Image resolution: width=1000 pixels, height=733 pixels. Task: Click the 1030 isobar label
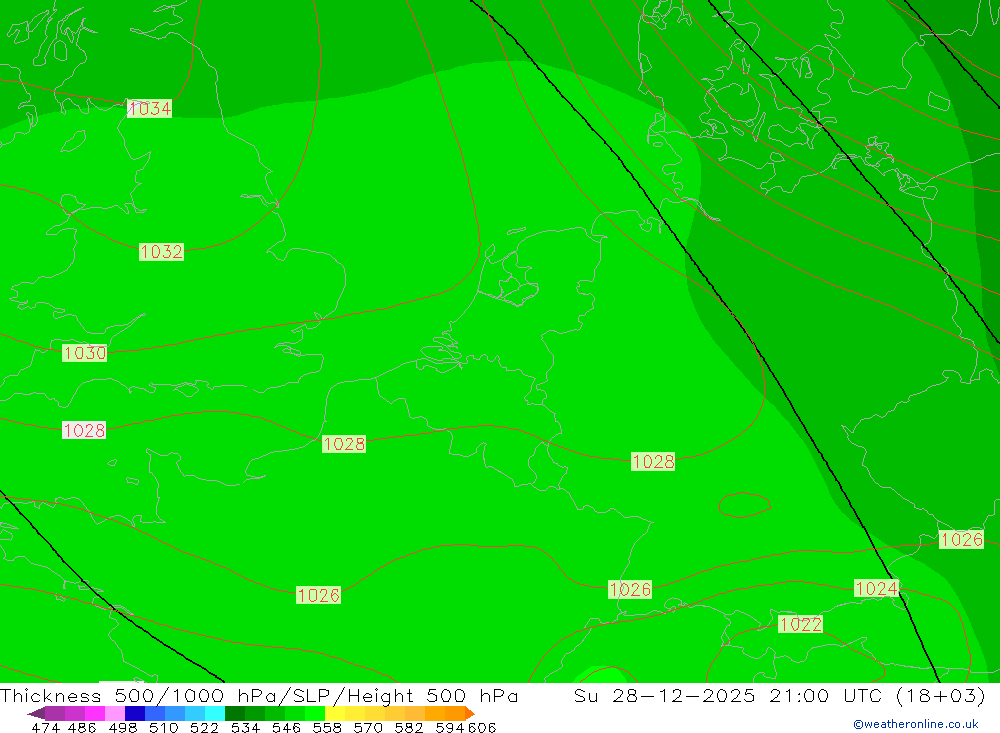pyautogui.click(x=84, y=353)
